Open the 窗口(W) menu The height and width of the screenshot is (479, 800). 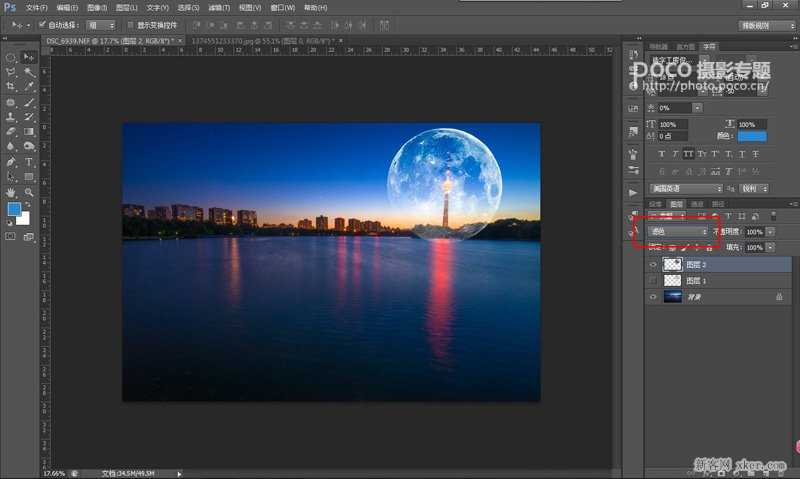click(x=283, y=8)
